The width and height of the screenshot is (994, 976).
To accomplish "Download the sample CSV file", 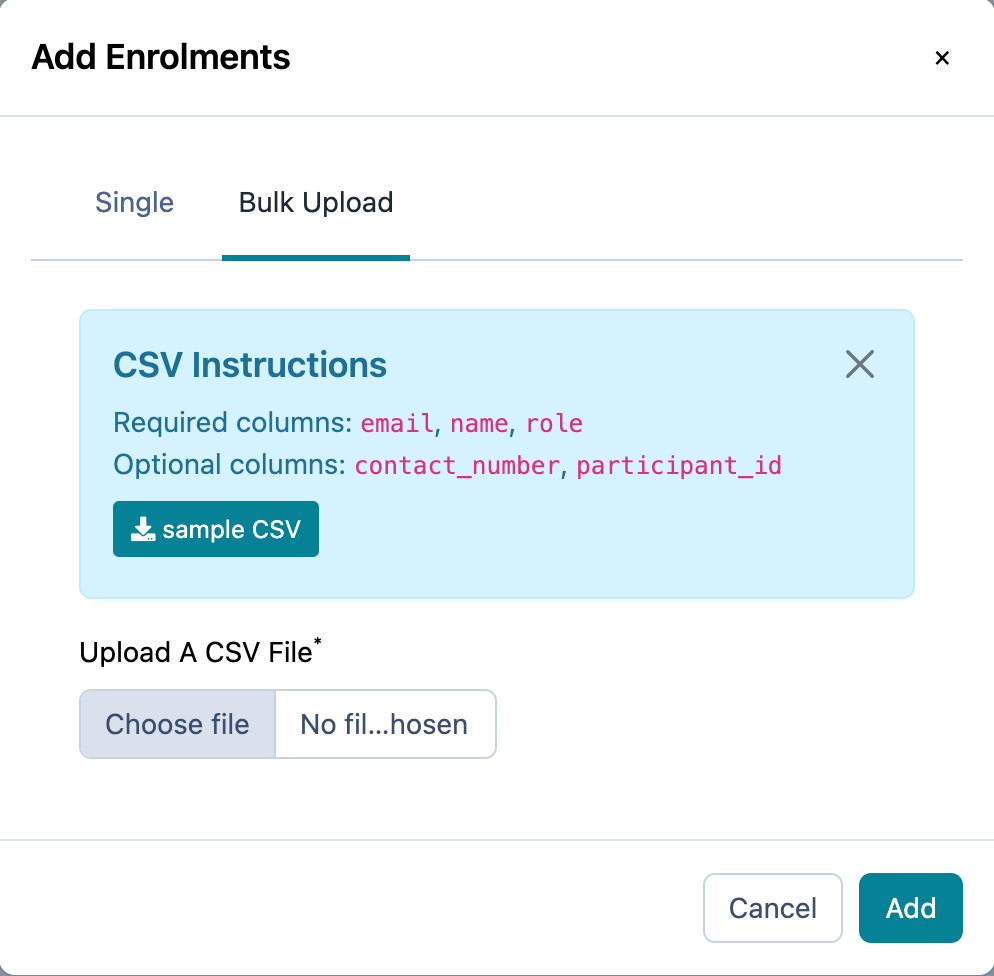I will 216,529.
